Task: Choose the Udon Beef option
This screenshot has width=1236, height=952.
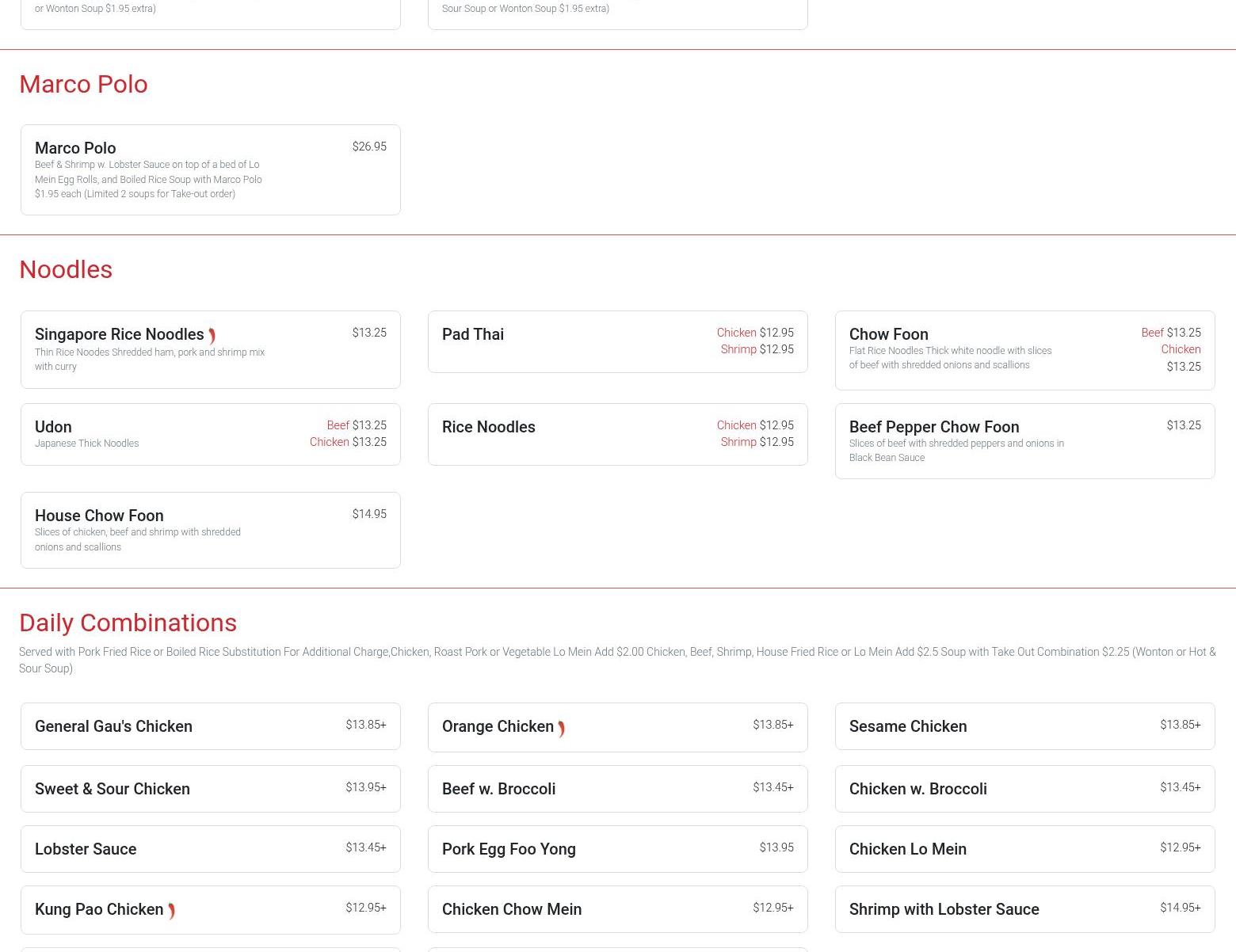Action: click(x=356, y=425)
